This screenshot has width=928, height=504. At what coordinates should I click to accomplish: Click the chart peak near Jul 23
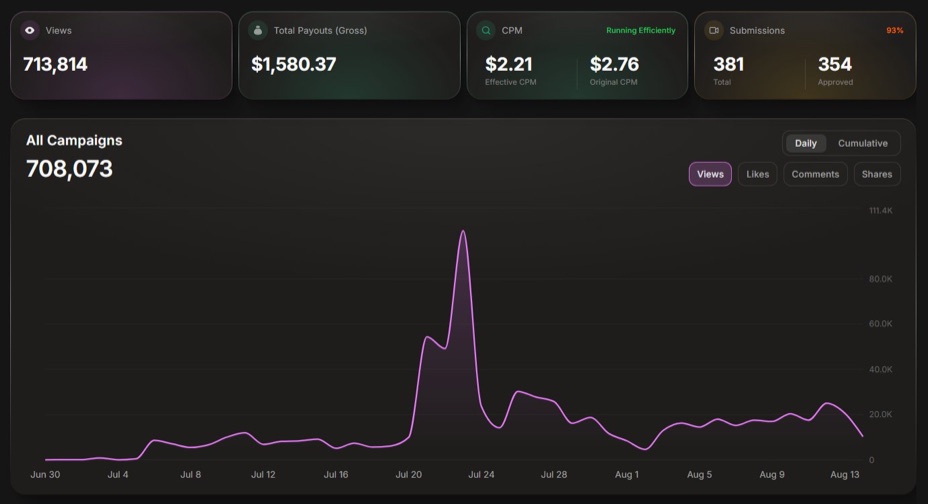coord(463,231)
